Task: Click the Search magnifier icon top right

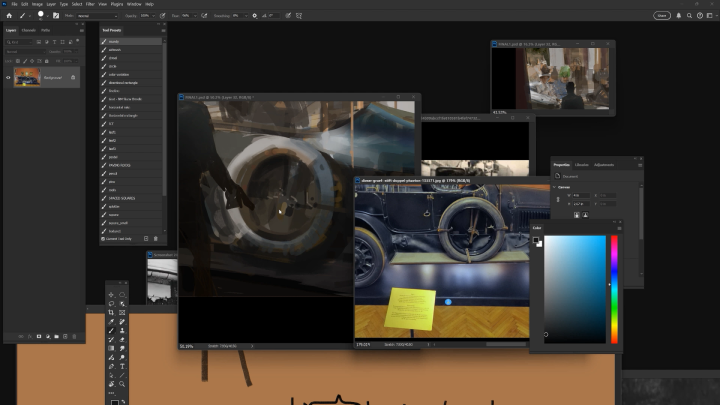Action: 689,16
